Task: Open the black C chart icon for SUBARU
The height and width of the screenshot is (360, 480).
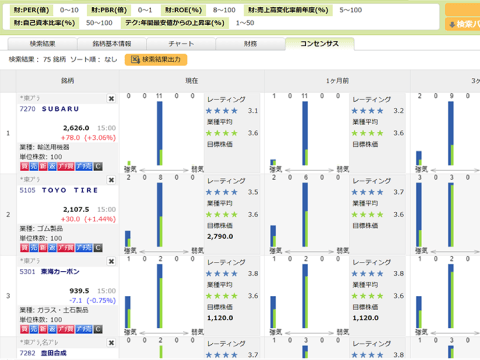Action: point(98,166)
